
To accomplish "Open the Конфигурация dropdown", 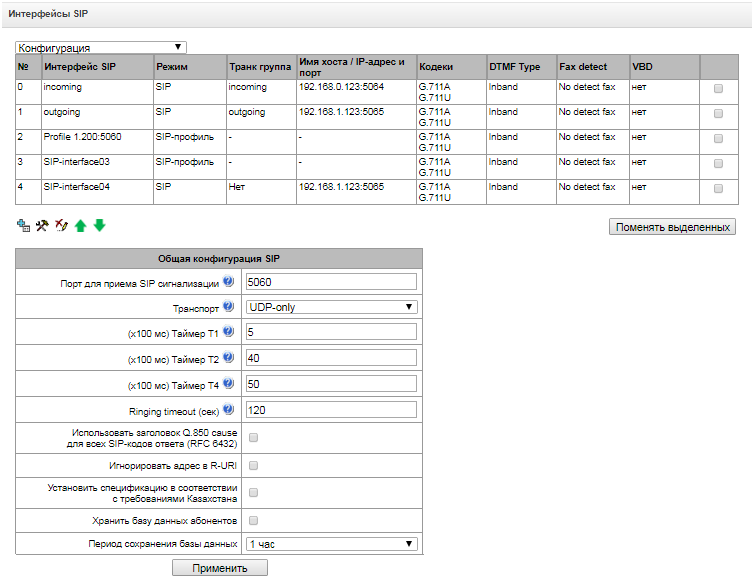I will click(101, 47).
